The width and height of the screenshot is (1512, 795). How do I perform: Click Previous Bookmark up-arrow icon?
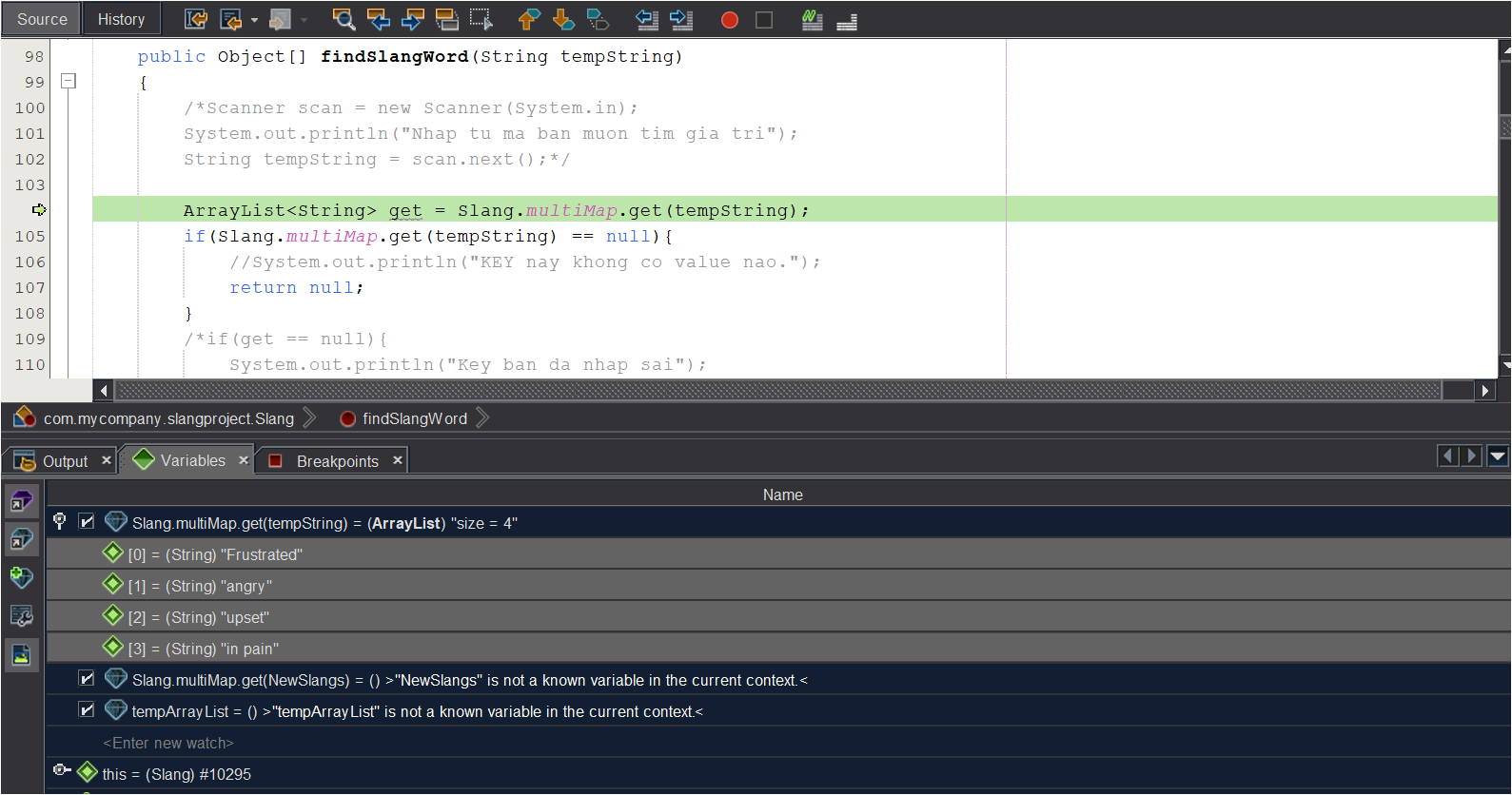point(529,19)
